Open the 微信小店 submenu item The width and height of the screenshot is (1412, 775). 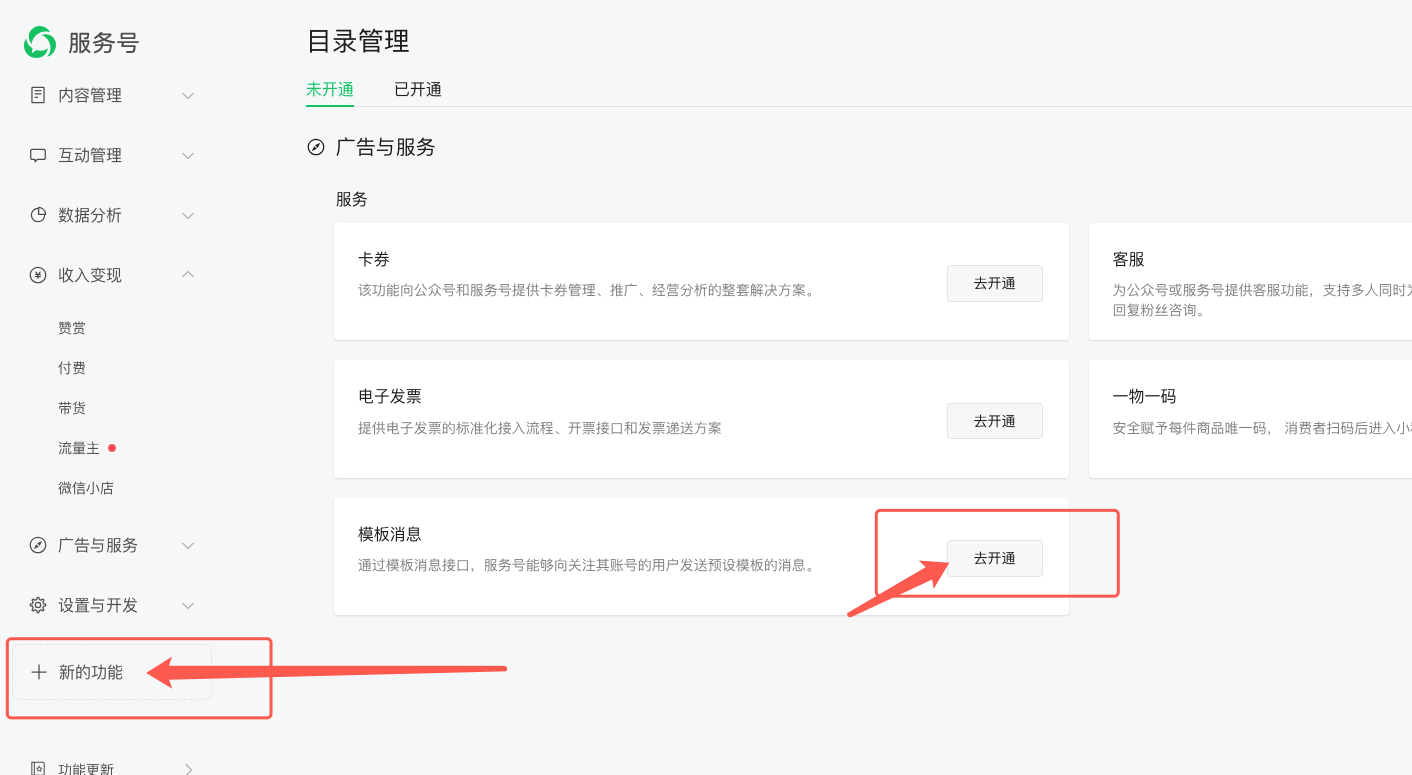(86, 488)
